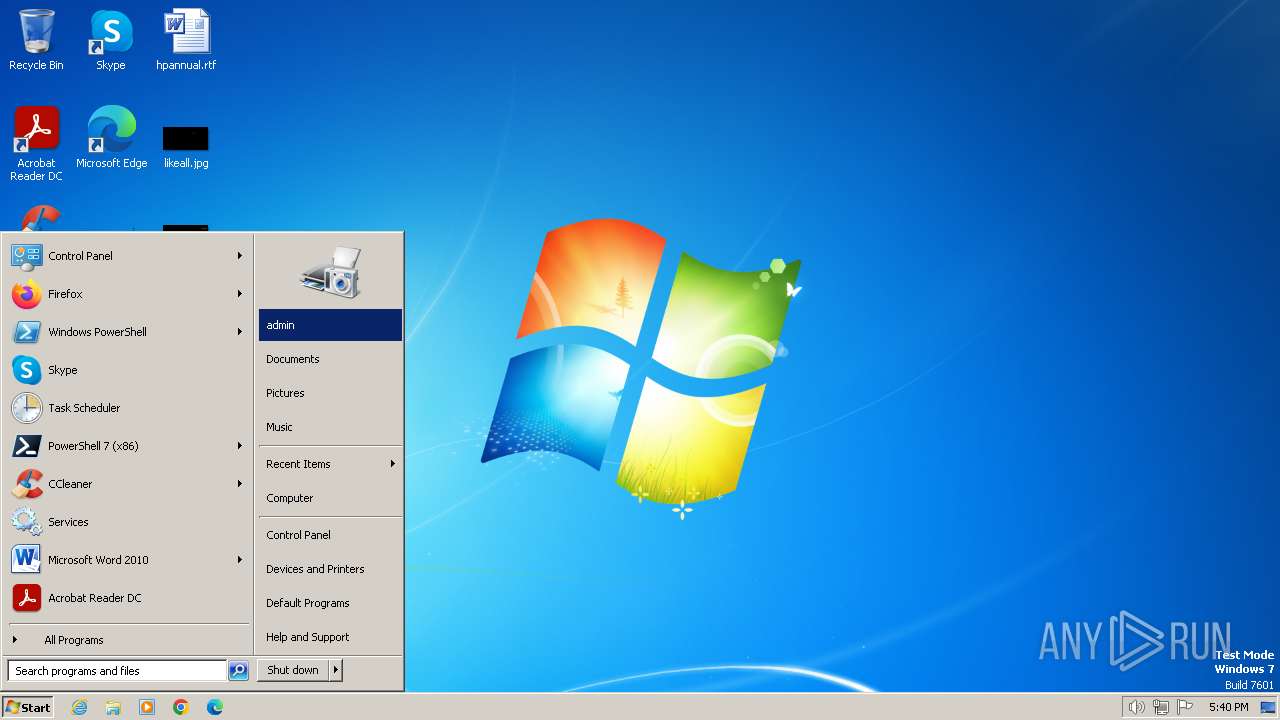Click the taskbar clock showing 5:40 PM
This screenshot has width=1280, height=720.
point(1228,707)
